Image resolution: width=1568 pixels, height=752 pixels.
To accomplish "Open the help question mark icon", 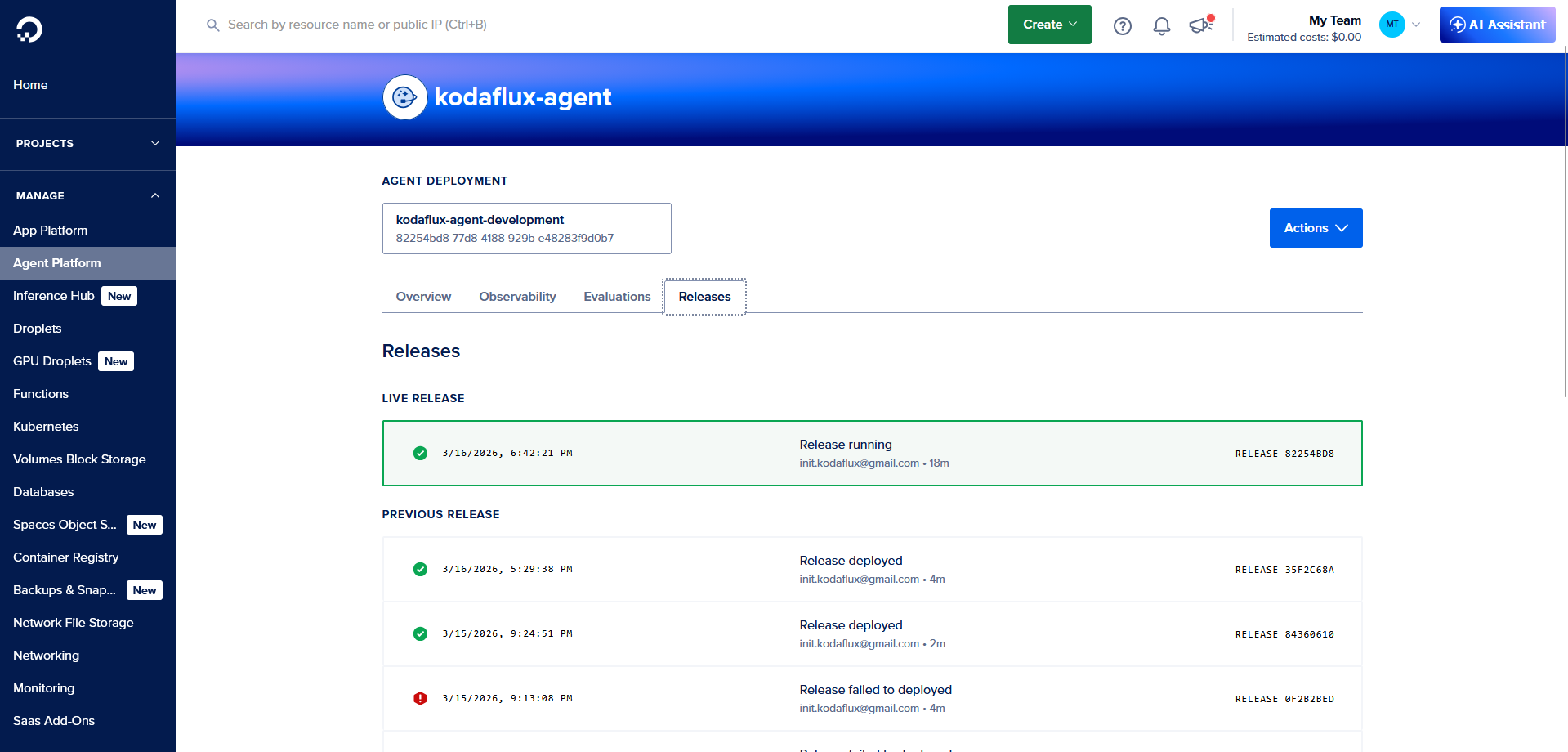I will pos(1123,26).
